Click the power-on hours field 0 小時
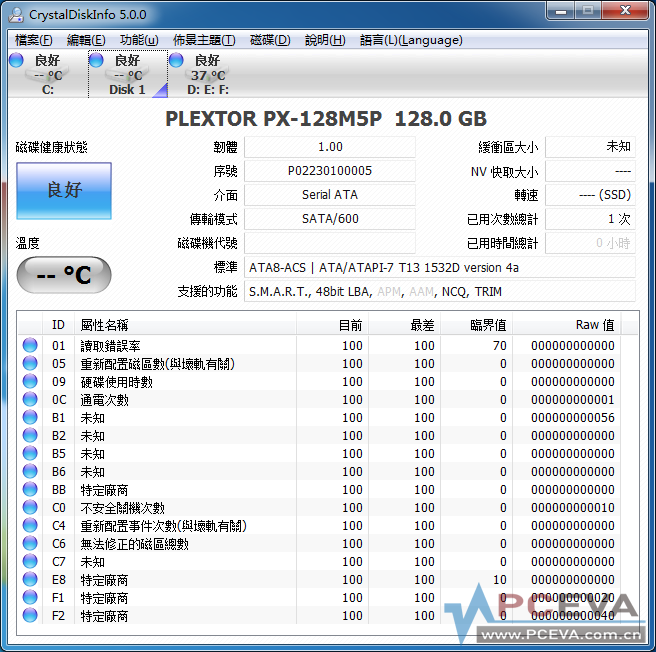Viewport: 656px width, 652px height. 590,243
